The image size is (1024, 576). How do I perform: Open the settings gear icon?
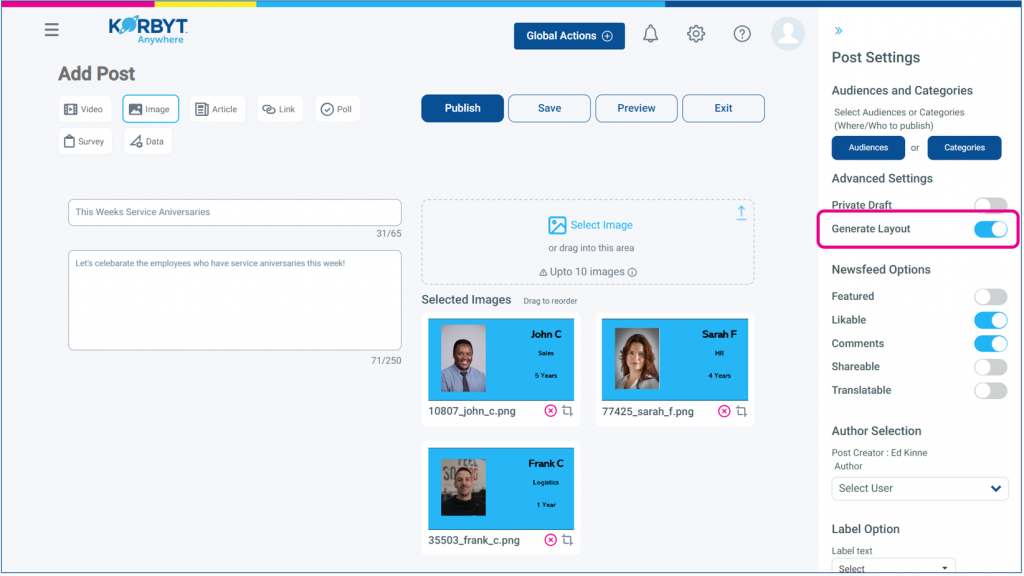[696, 34]
